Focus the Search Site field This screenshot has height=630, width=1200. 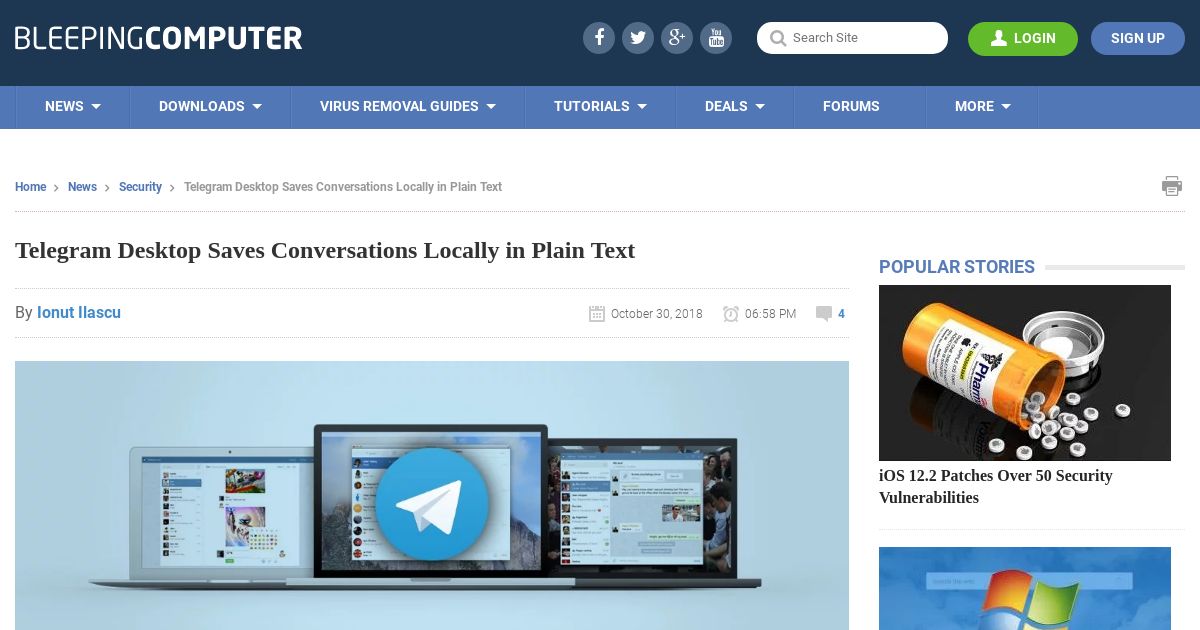coord(852,38)
